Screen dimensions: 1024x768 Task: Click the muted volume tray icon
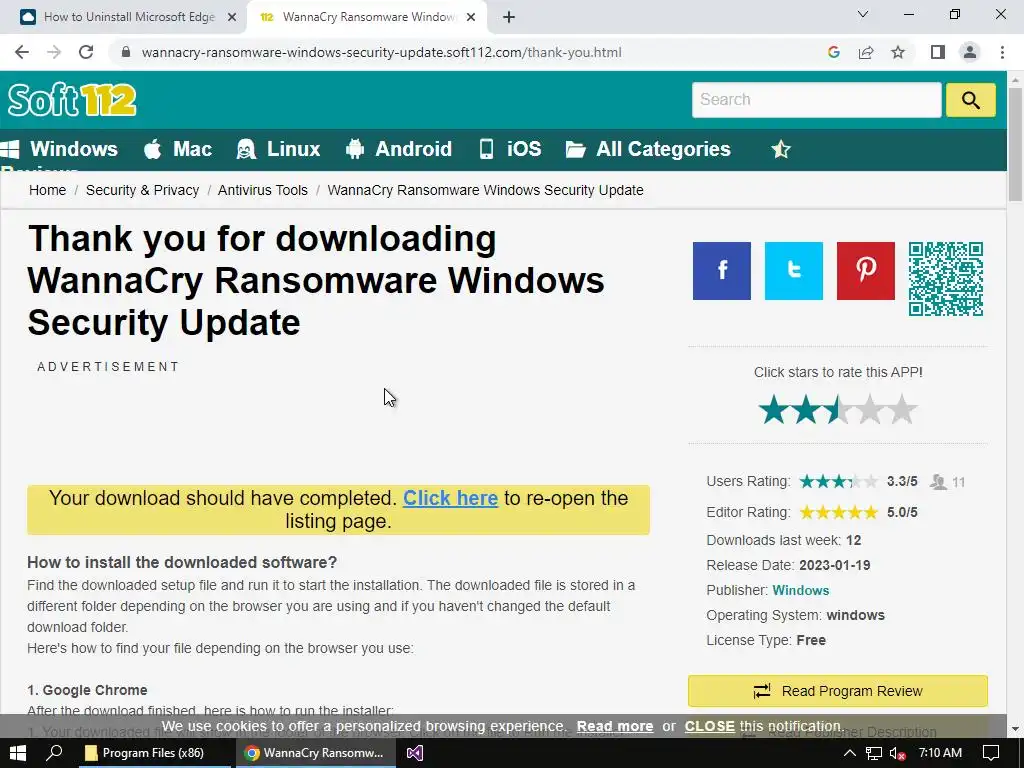click(898, 753)
